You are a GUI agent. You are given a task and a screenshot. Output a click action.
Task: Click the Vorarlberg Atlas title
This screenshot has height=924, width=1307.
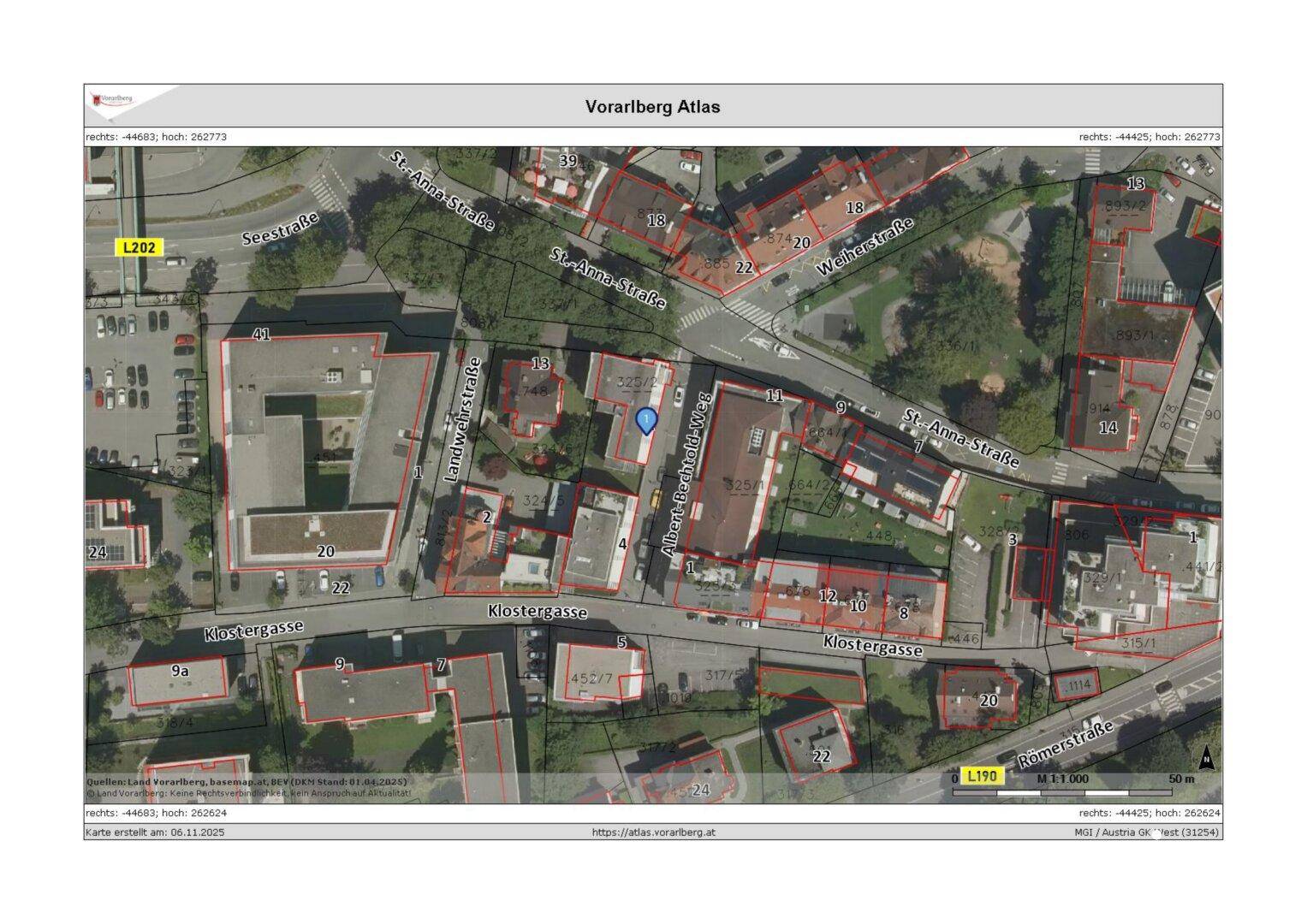[652, 107]
